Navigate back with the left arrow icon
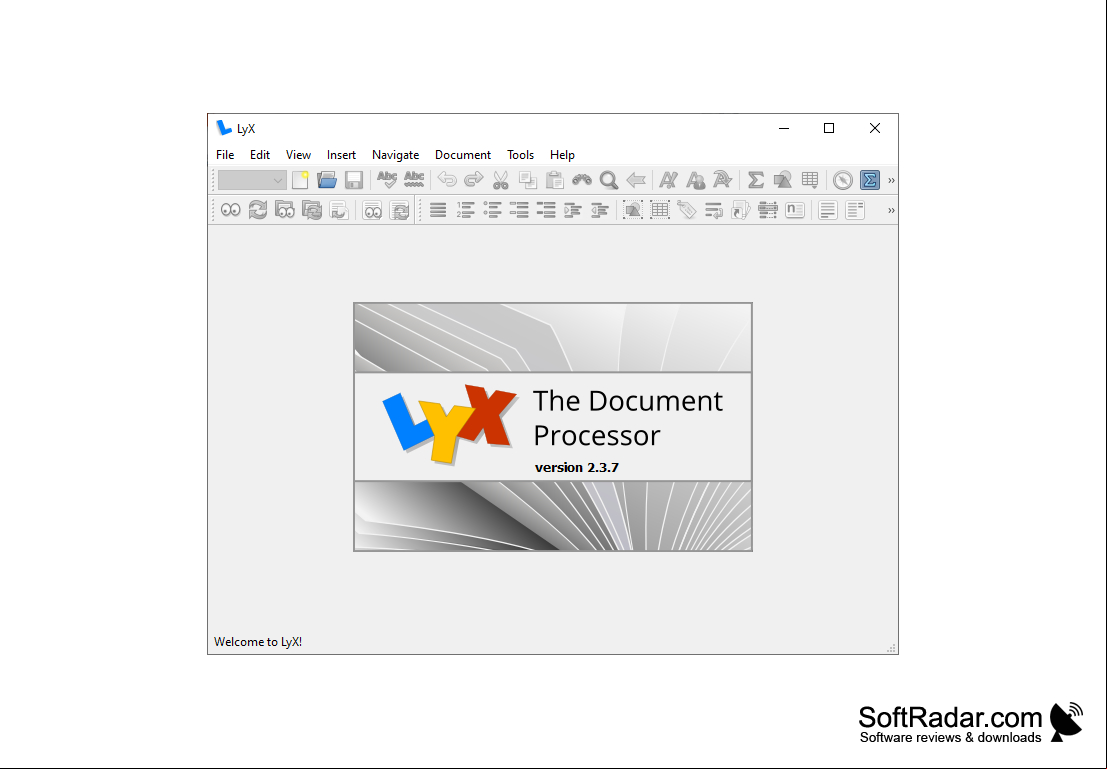 (636, 180)
